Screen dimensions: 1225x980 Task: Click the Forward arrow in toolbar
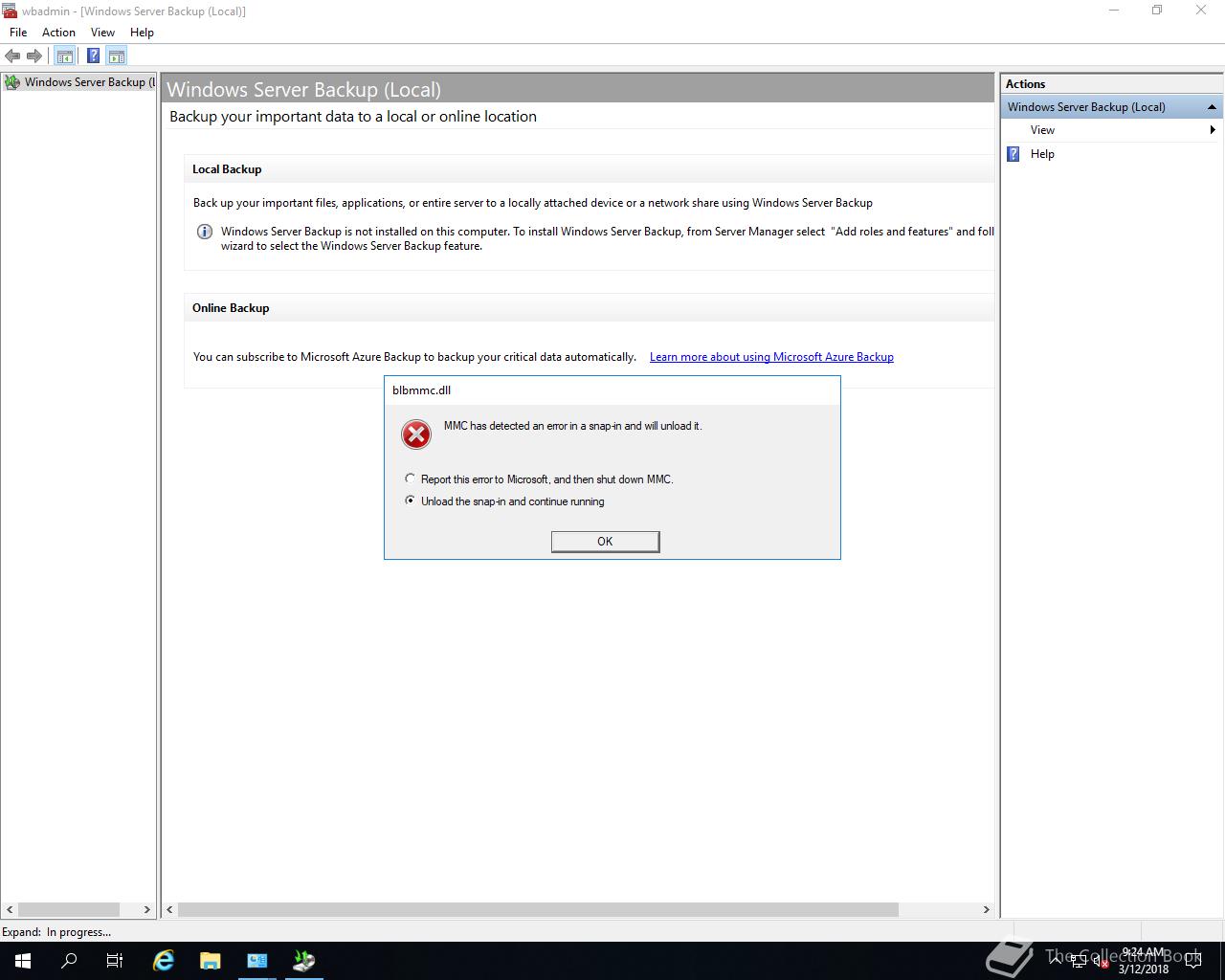point(34,56)
